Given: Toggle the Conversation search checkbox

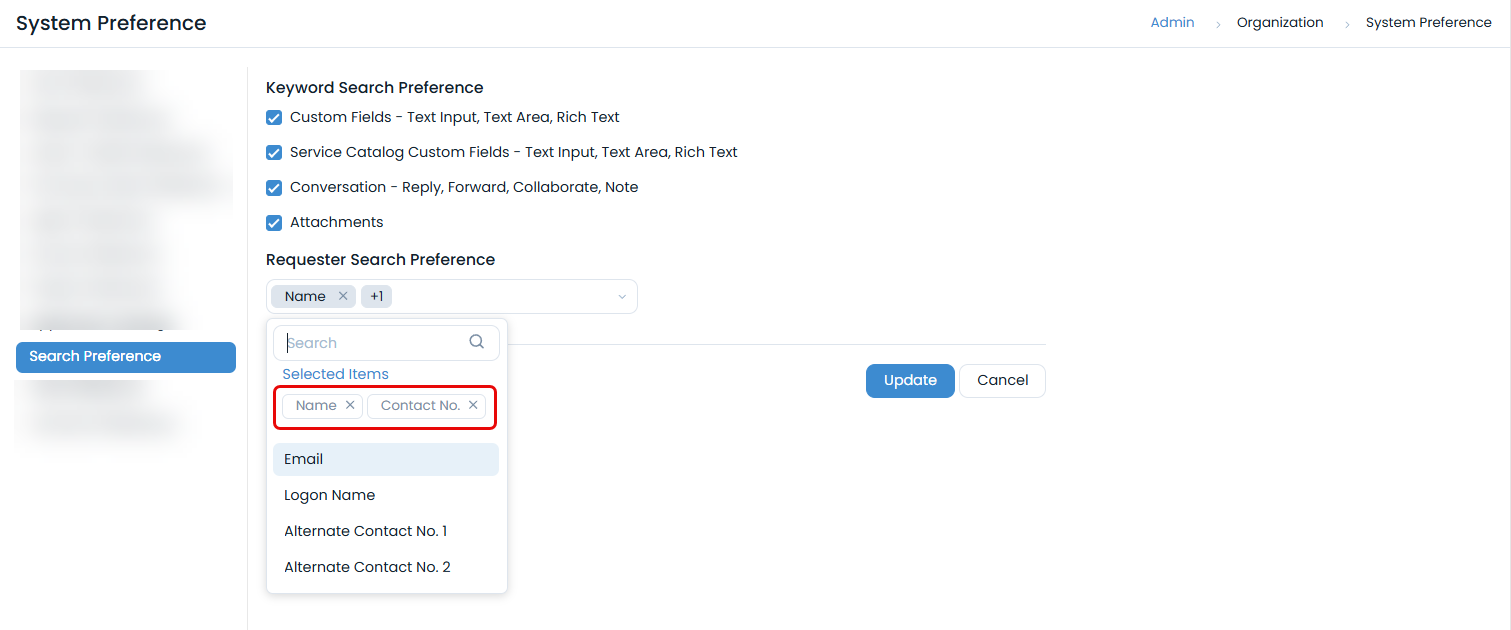Looking at the screenshot, I should pos(274,187).
